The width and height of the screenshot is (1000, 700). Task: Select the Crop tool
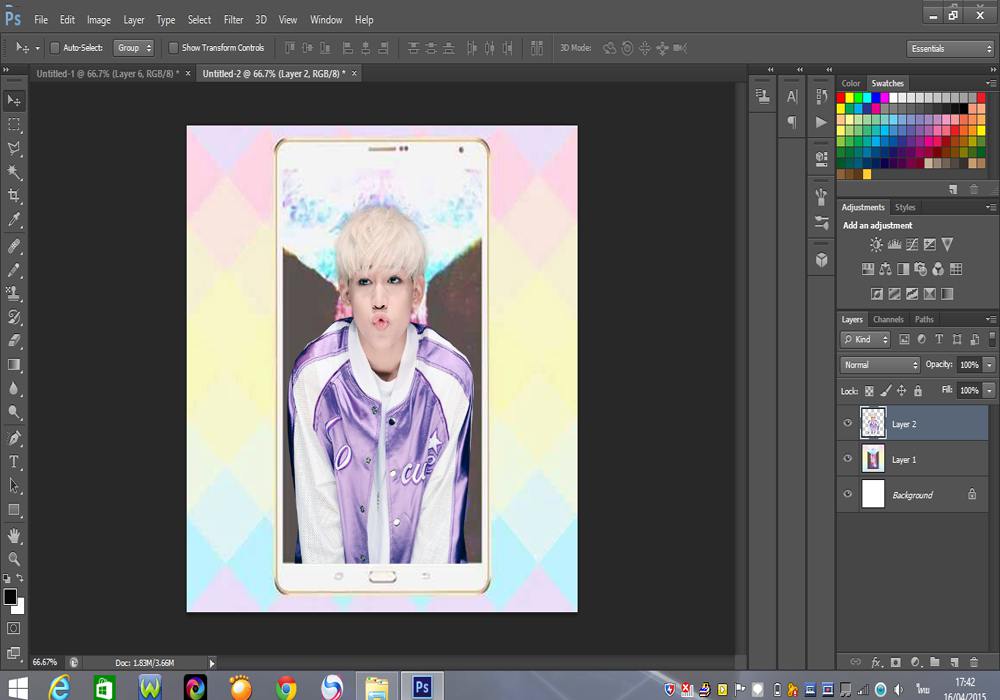click(x=14, y=196)
